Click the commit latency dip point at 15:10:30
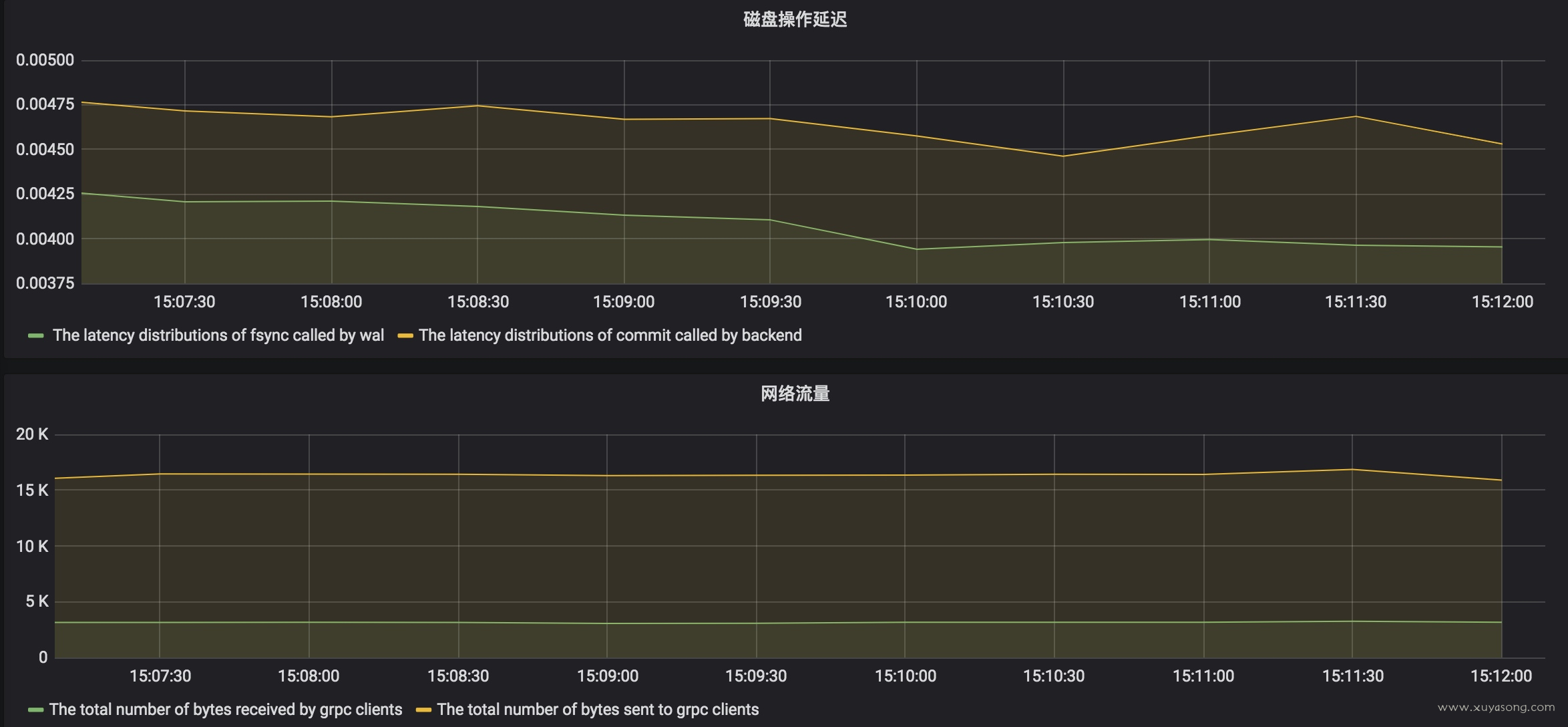The height and width of the screenshot is (727, 1568). (1063, 156)
